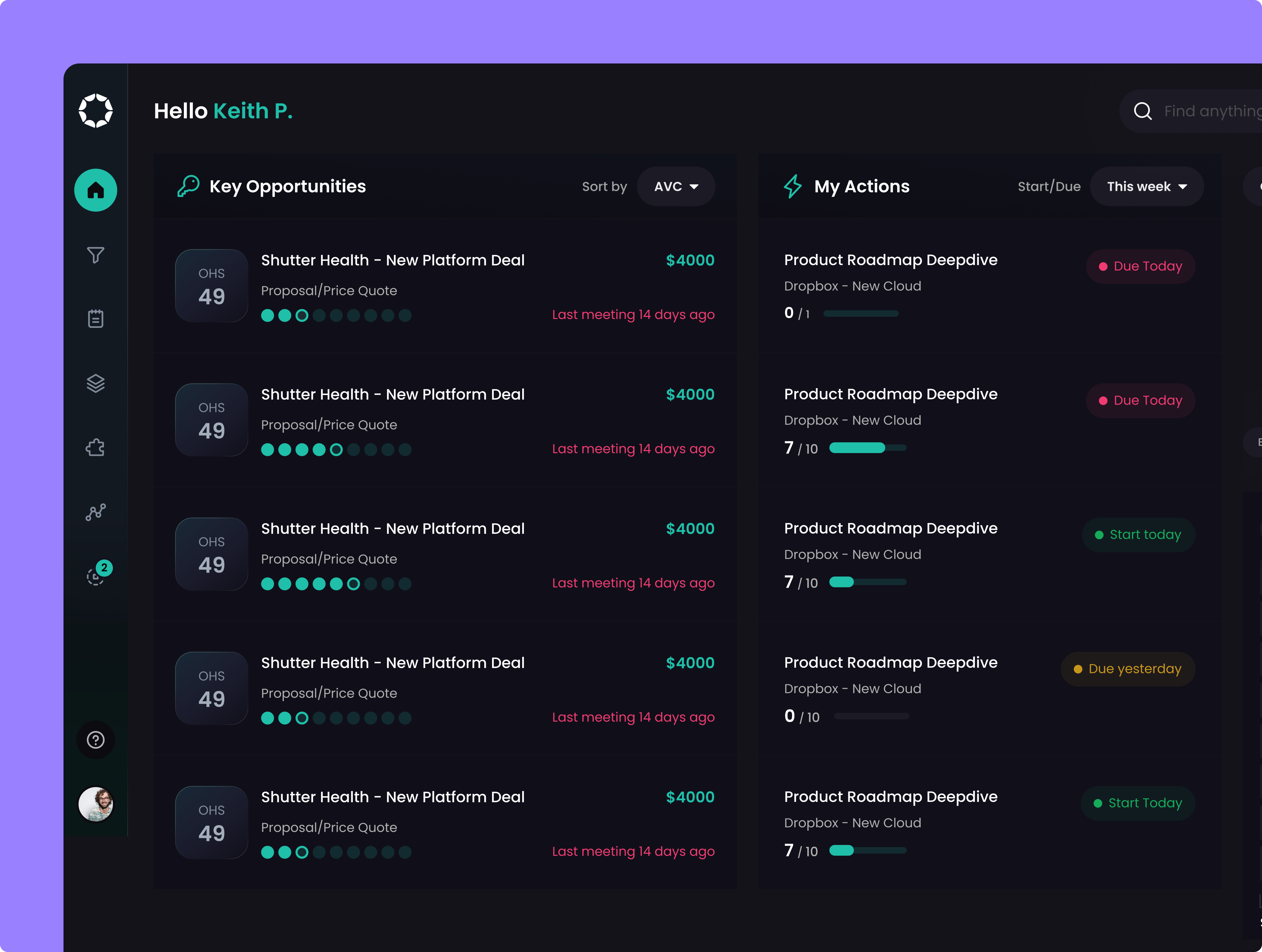The image size is (1262, 952).
Task: Click the search magnifier icon
Action: 1142,111
